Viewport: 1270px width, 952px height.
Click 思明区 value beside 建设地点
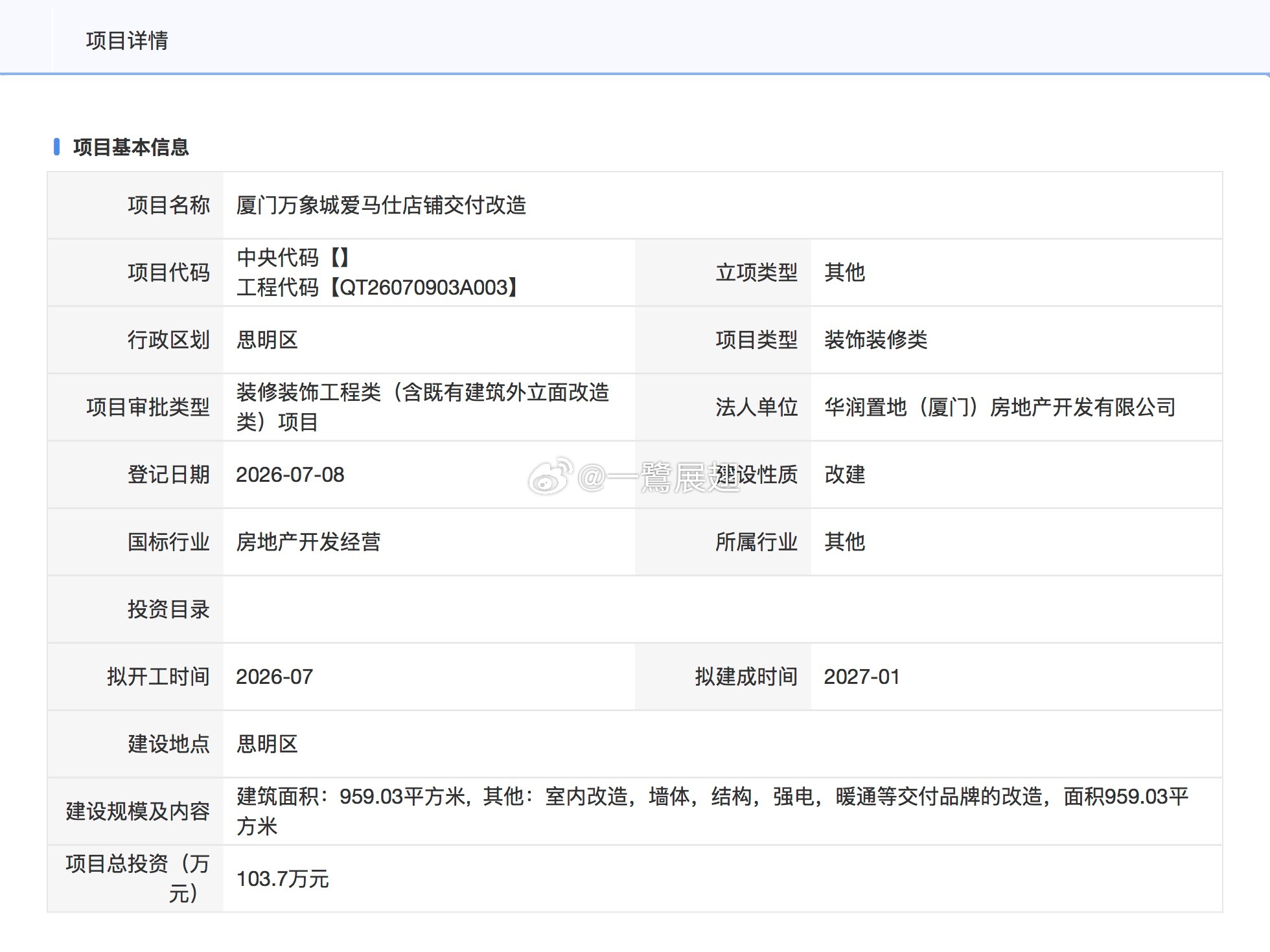click(267, 744)
